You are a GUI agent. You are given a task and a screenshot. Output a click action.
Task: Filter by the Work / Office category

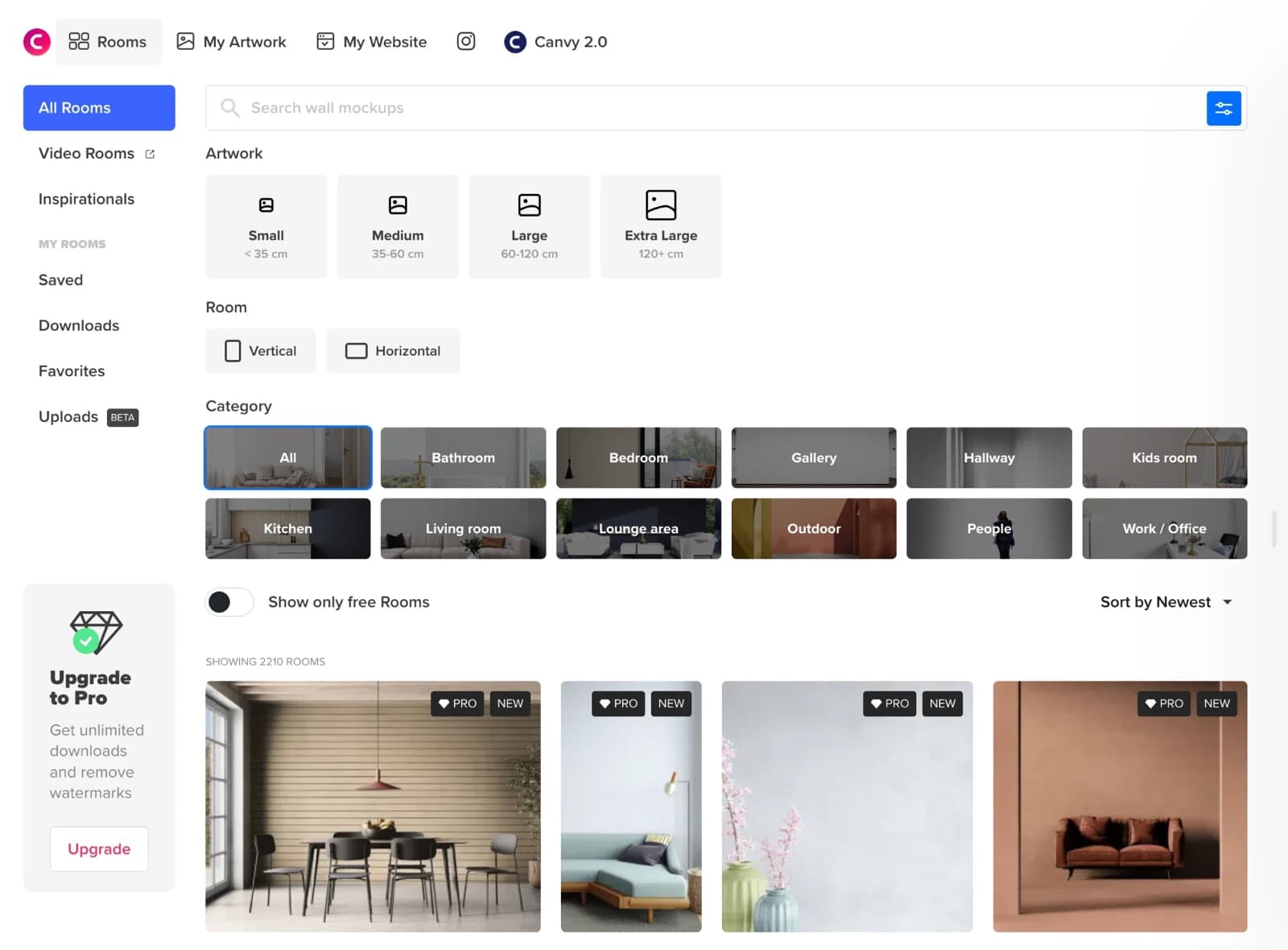click(1165, 528)
